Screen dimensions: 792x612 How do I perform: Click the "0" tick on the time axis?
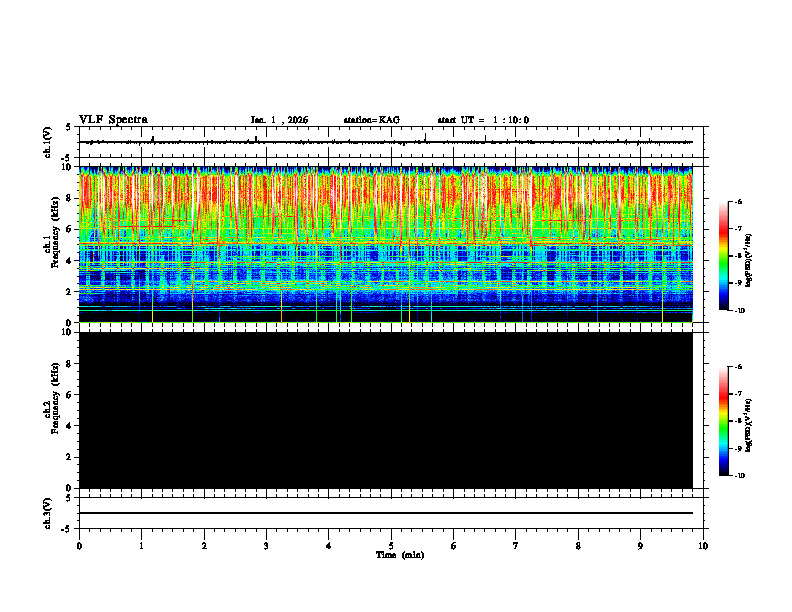pyautogui.click(x=79, y=546)
